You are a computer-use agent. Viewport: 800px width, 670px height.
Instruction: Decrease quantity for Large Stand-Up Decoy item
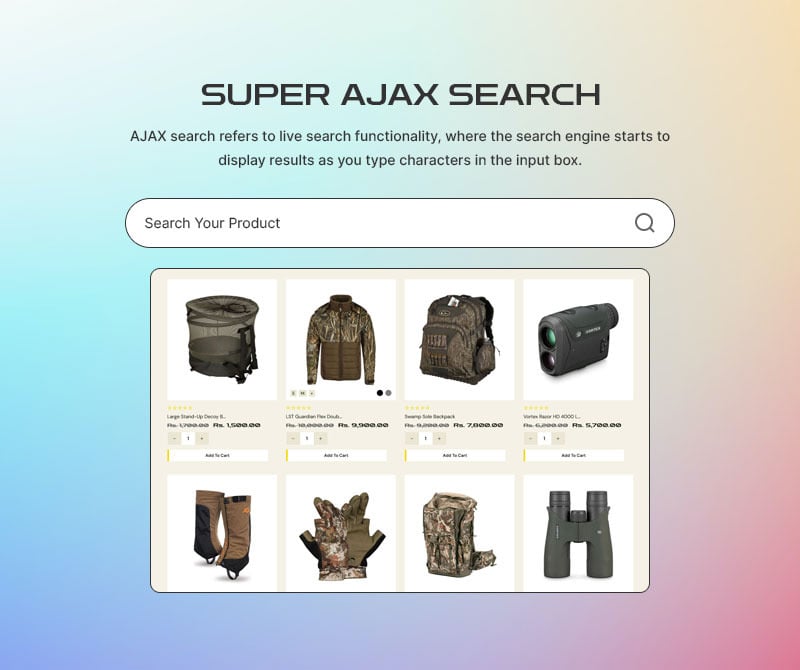coord(174,438)
